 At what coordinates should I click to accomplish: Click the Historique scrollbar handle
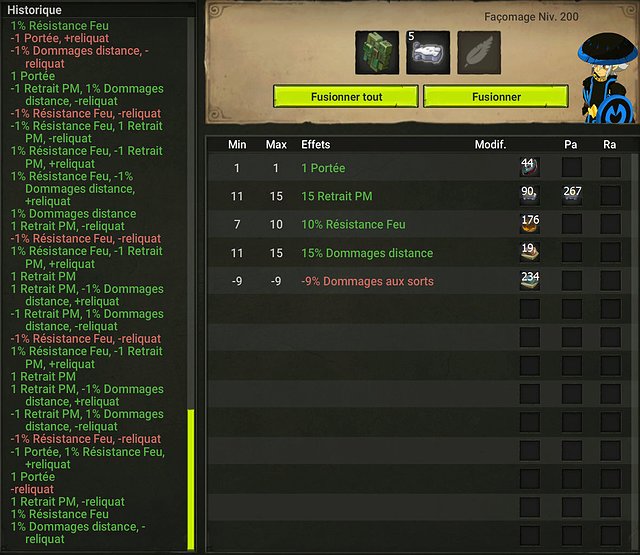191,480
